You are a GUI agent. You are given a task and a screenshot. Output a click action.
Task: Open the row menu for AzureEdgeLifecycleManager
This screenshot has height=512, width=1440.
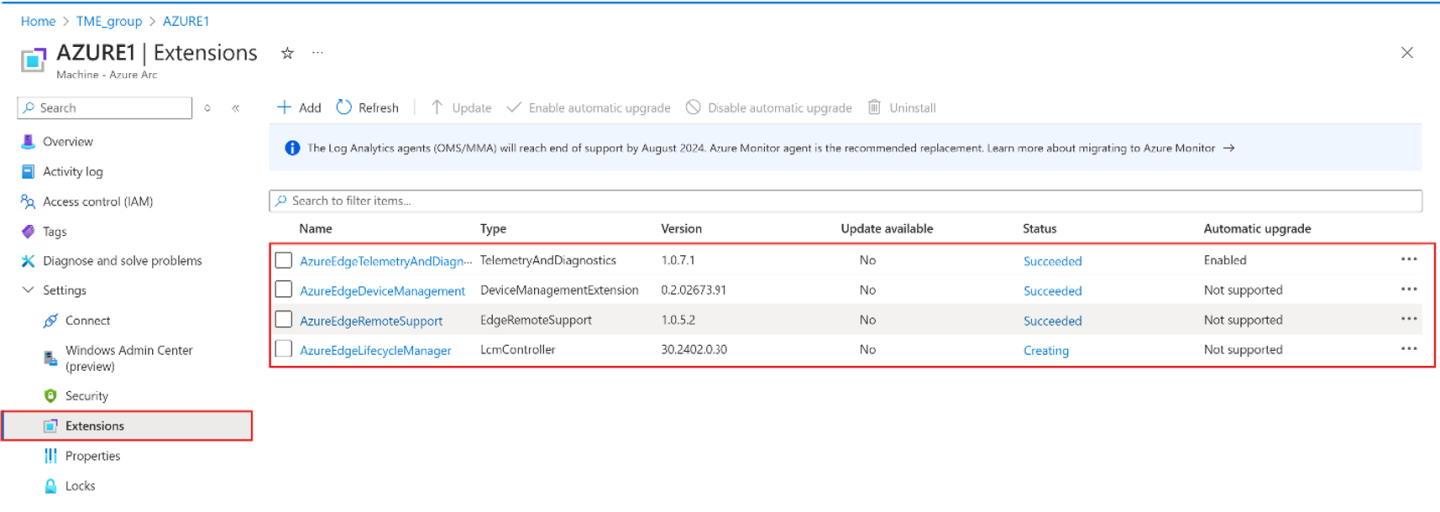[1409, 350]
